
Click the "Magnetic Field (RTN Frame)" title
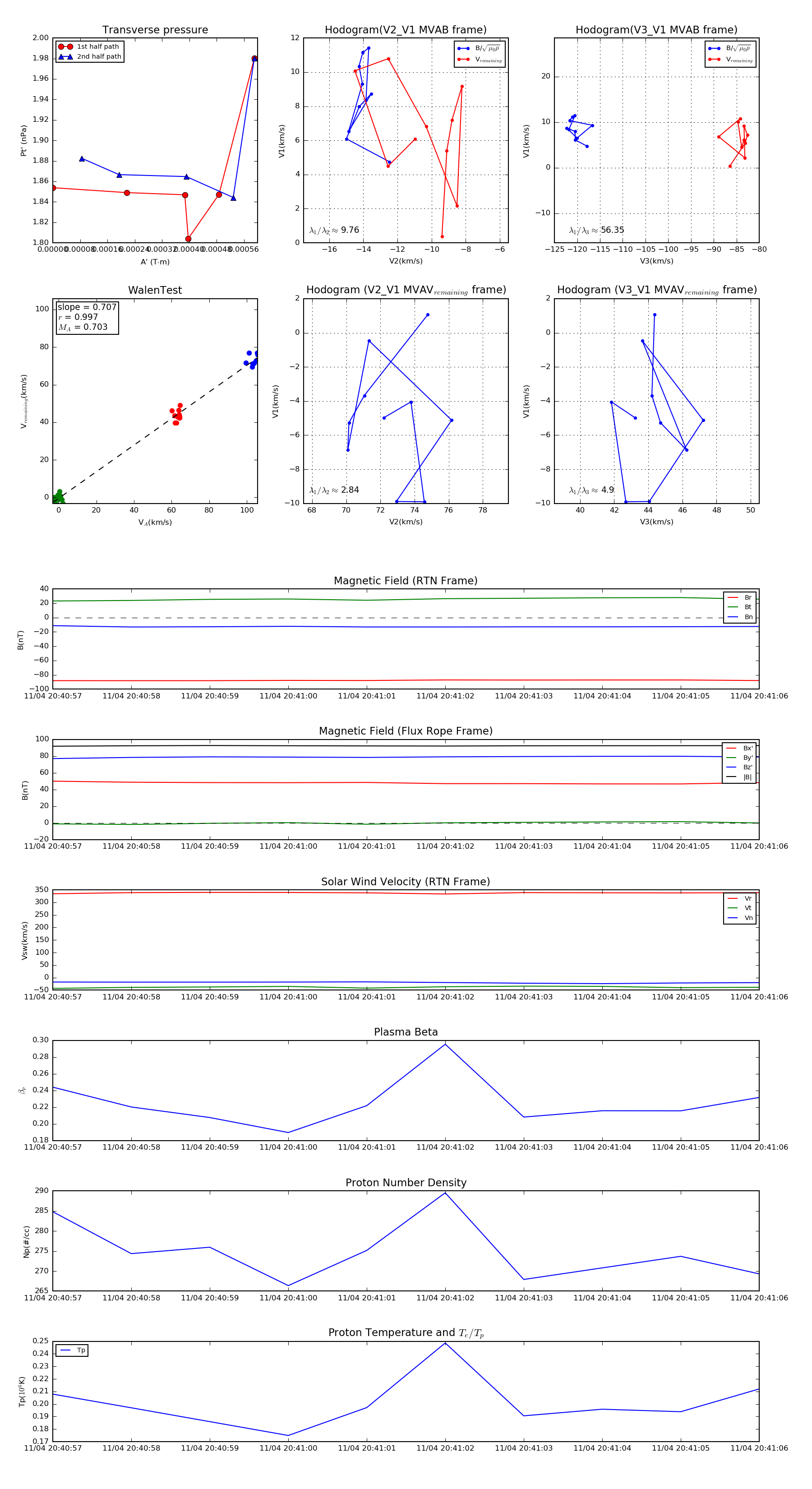coord(406,581)
